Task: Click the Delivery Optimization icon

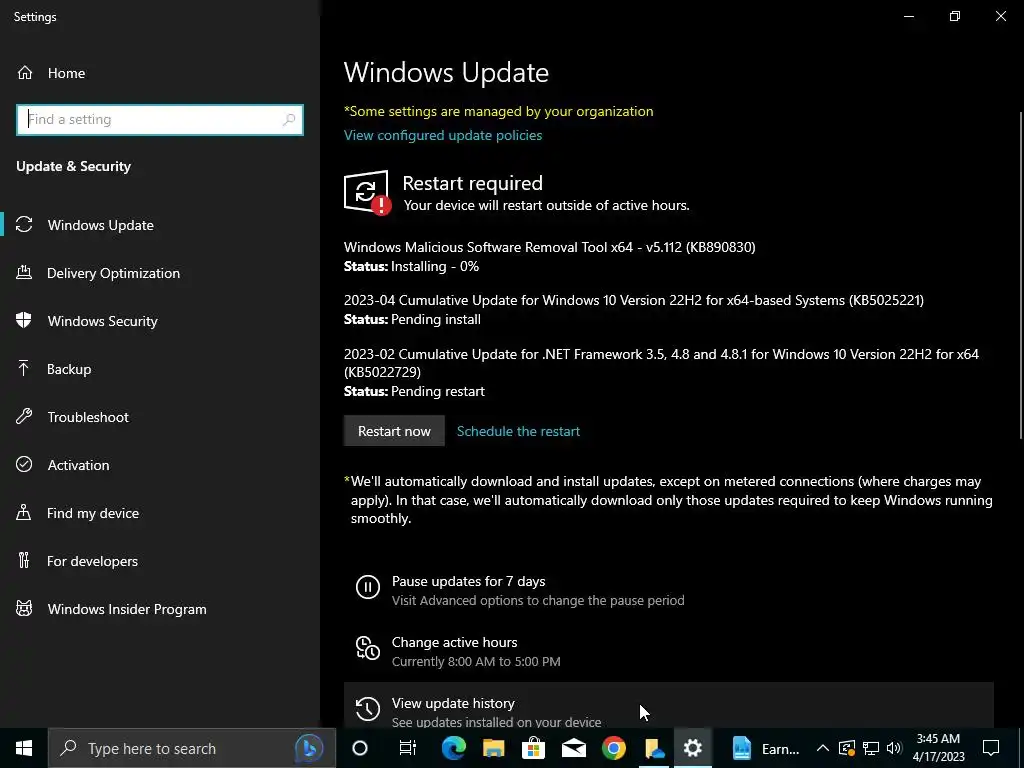Action: click(x=24, y=272)
